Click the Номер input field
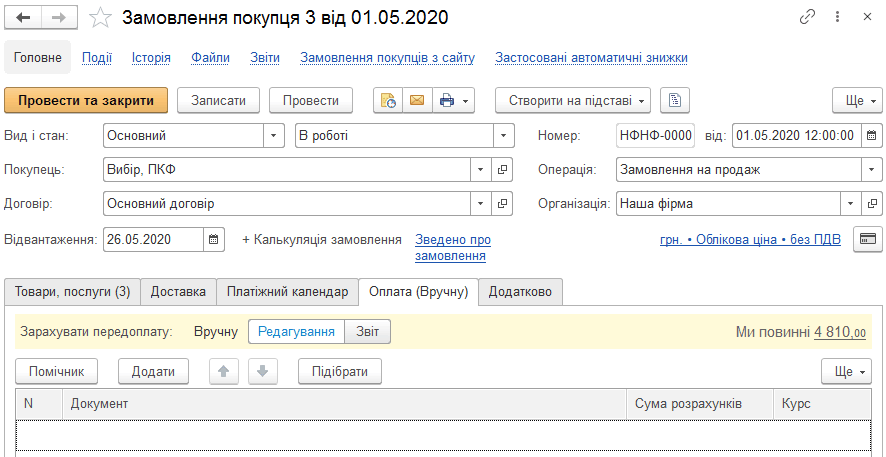This screenshot has height=457, width=886. (655, 136)
